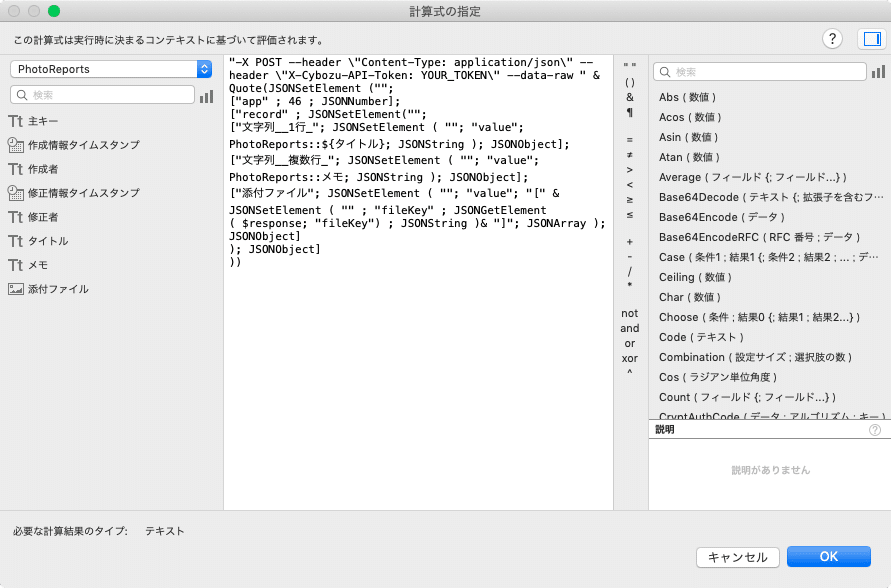
Task: Select the Combination function entry
Action: [x=755, y=357]
